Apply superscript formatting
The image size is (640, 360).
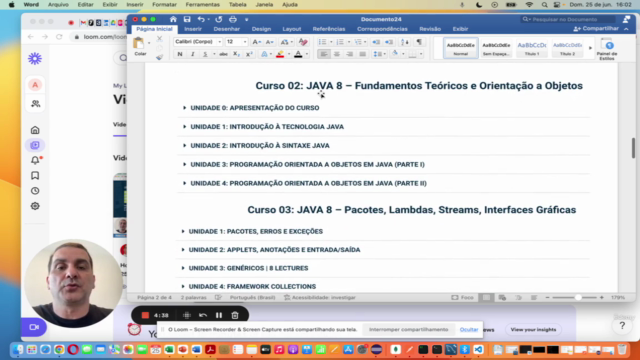[x=249, y=54]
